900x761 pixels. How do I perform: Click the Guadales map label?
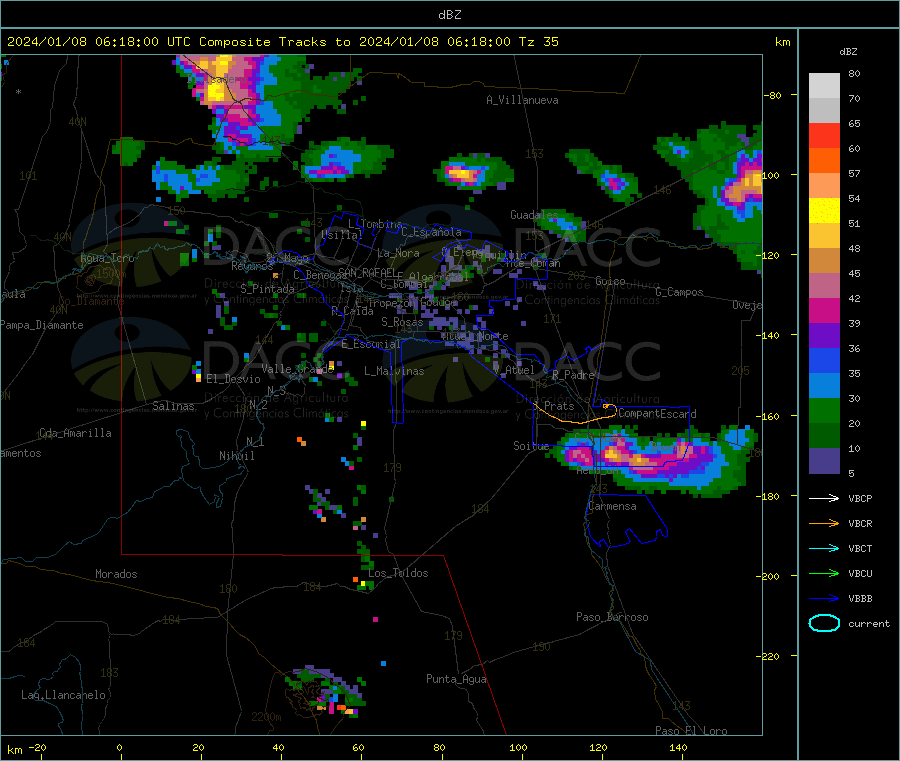534,215
